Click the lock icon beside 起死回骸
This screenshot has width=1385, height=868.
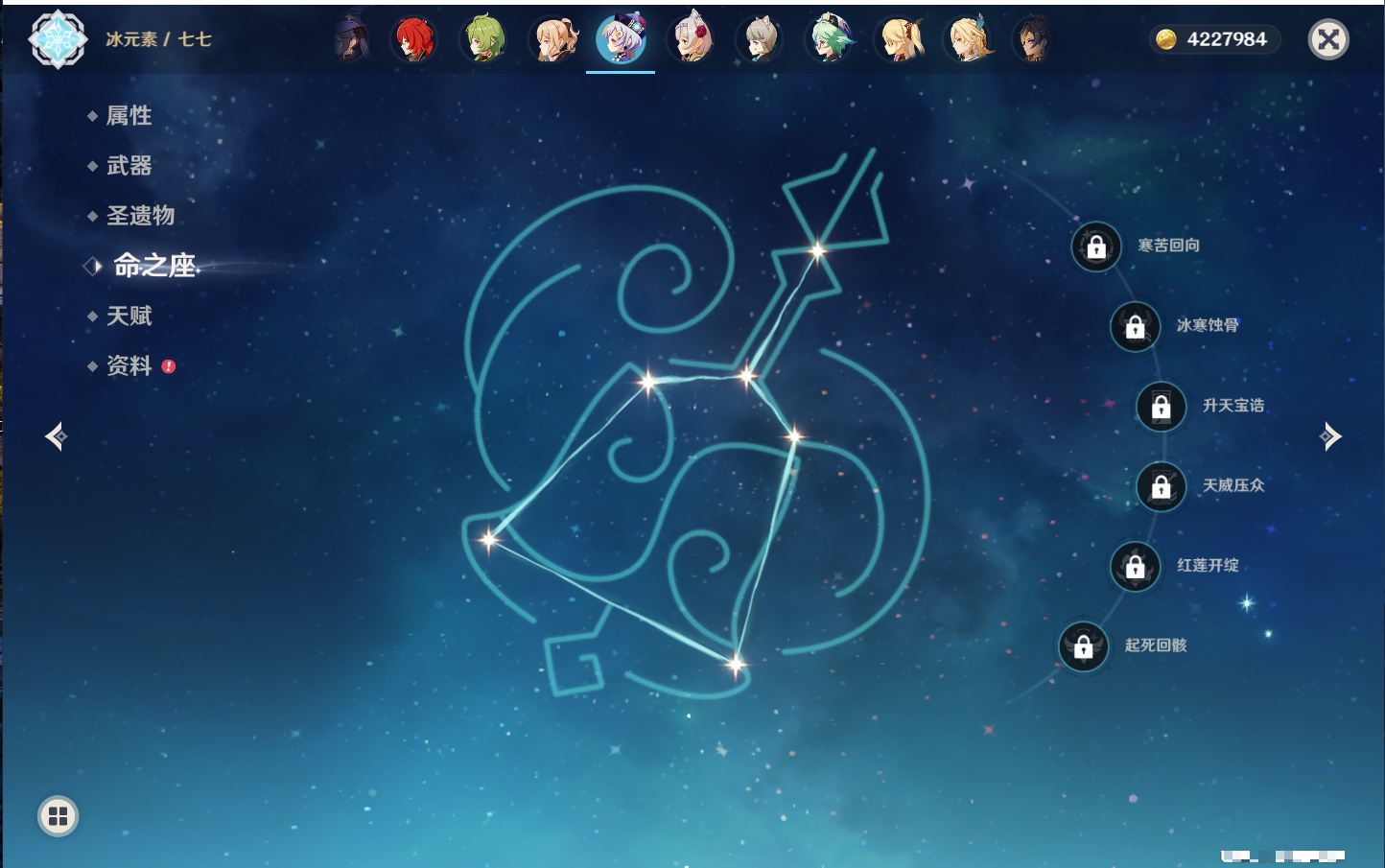[x=1084, y=646]
